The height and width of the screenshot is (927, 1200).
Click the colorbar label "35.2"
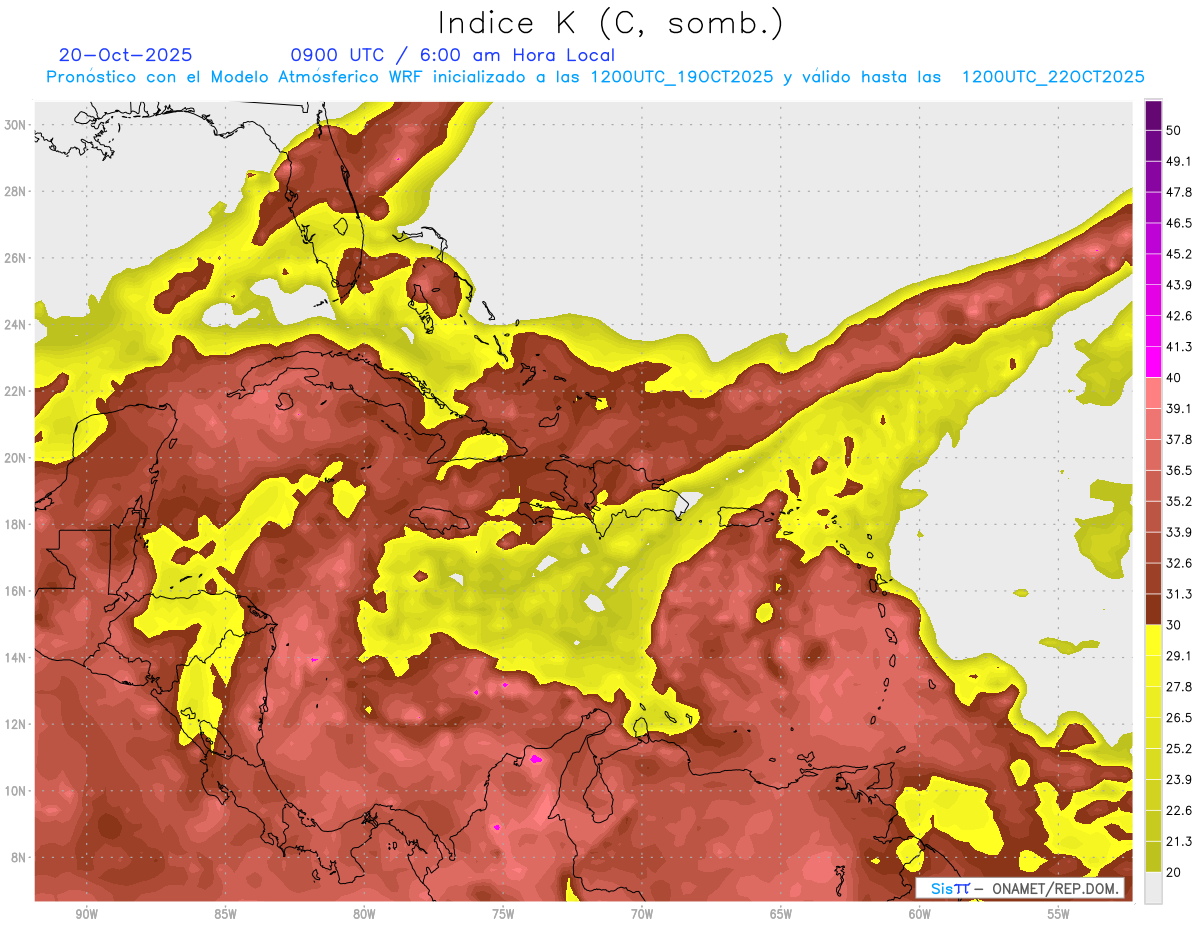(x=1179, y=501)
